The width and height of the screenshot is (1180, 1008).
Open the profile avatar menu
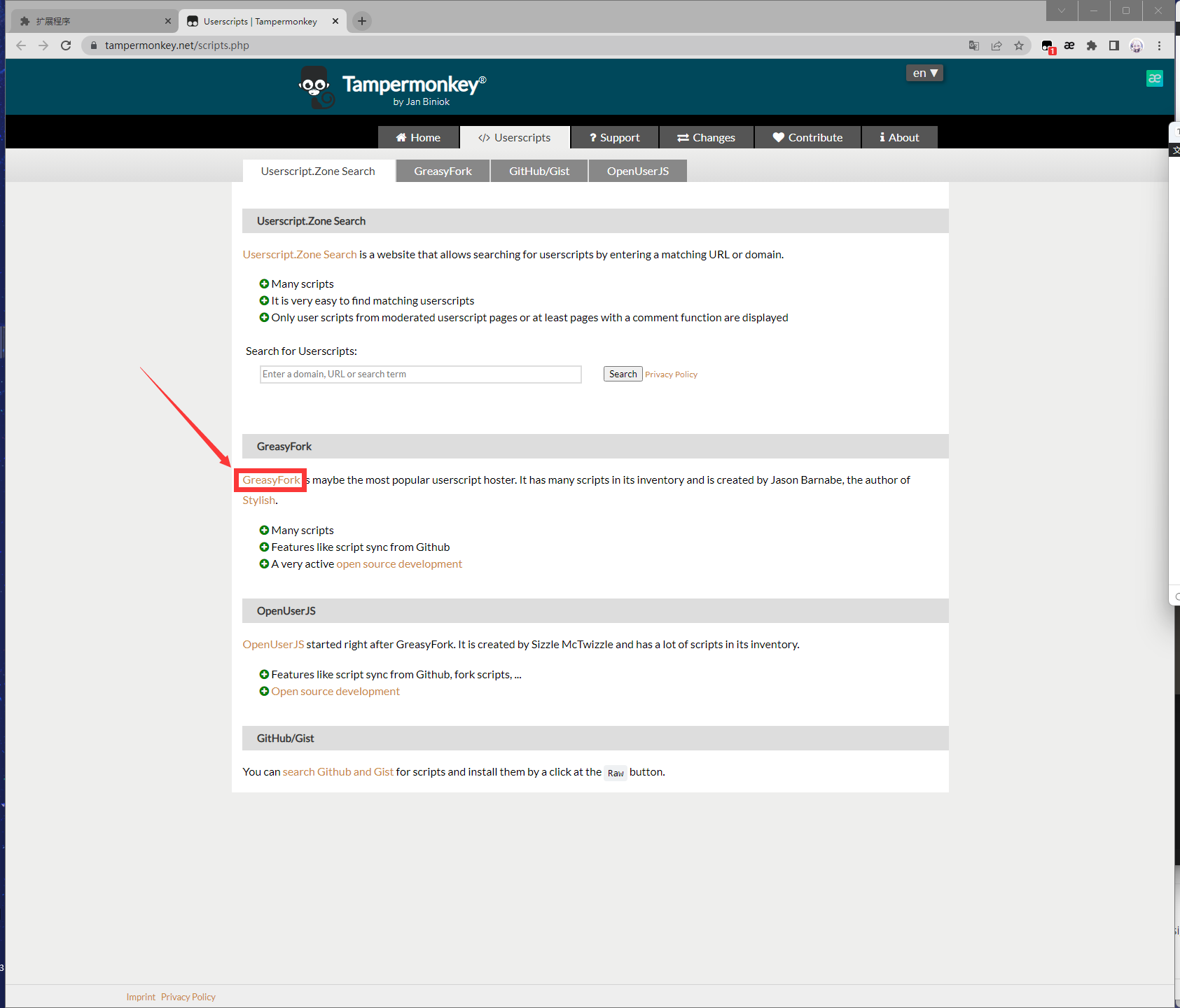point(1137,45)
